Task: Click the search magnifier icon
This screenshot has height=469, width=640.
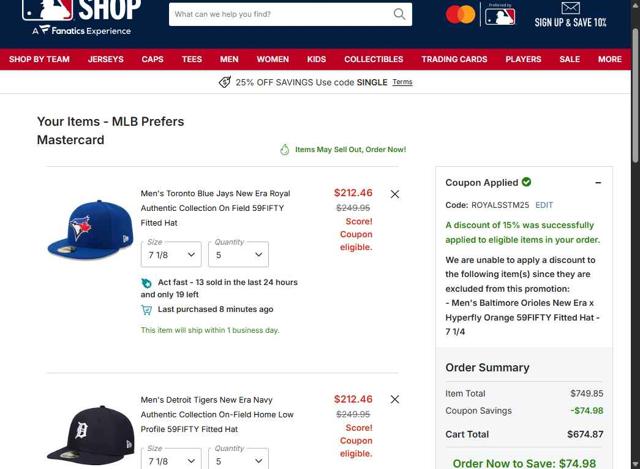Action: (399, 14)
